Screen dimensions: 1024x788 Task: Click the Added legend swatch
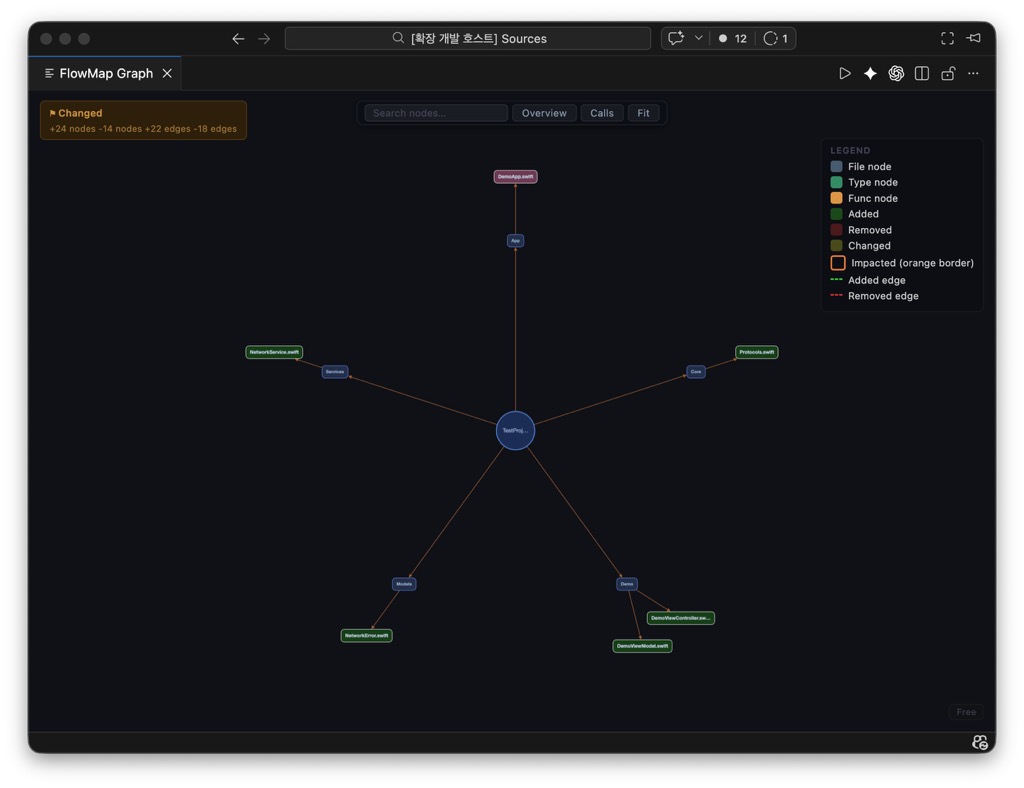(836, 213)
